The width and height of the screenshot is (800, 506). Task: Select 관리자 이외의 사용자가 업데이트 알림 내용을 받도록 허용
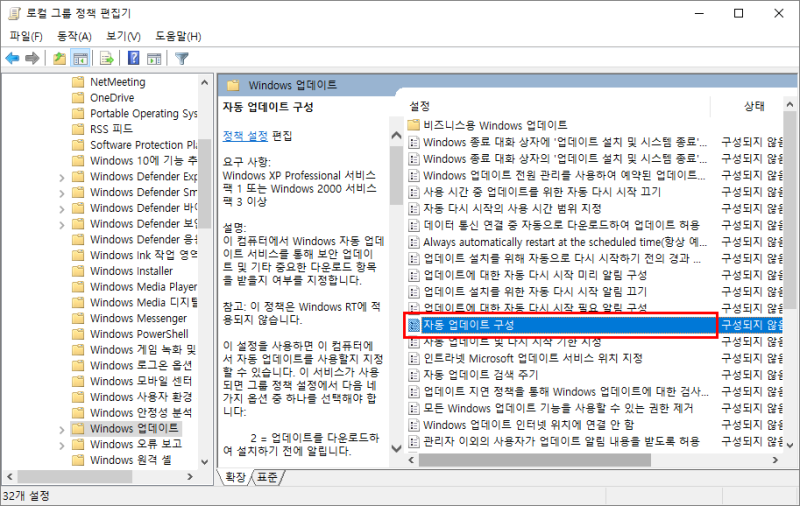pos(561,442)
